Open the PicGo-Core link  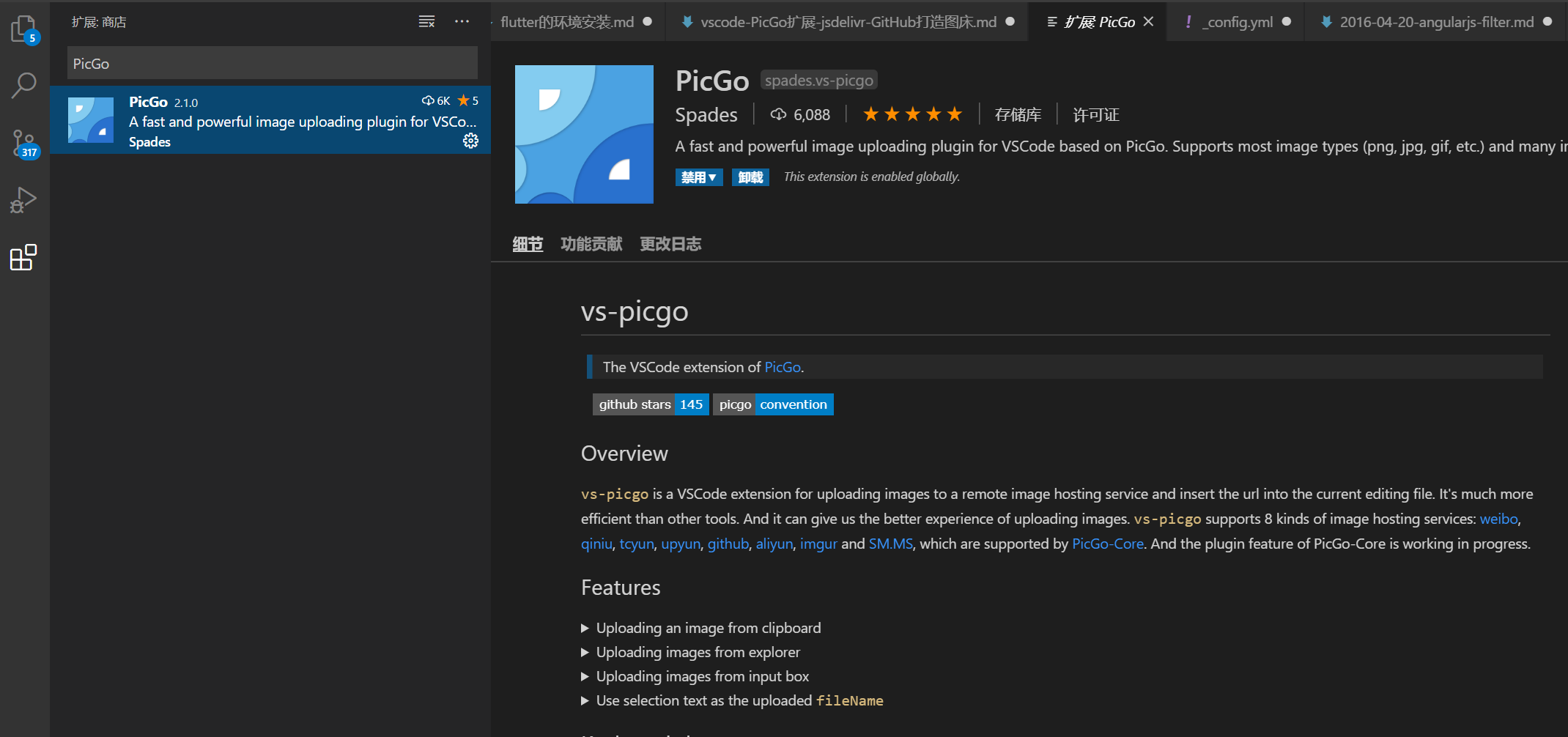pyautogui.click(x=1108, y=544)
